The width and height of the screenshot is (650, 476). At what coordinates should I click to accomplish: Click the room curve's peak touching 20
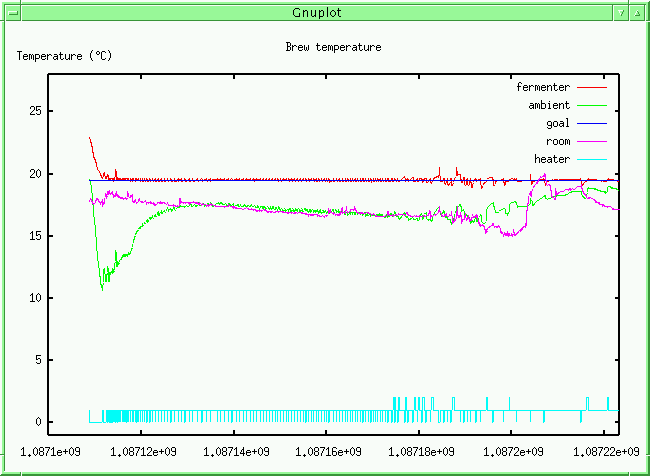tap(544, 174)
